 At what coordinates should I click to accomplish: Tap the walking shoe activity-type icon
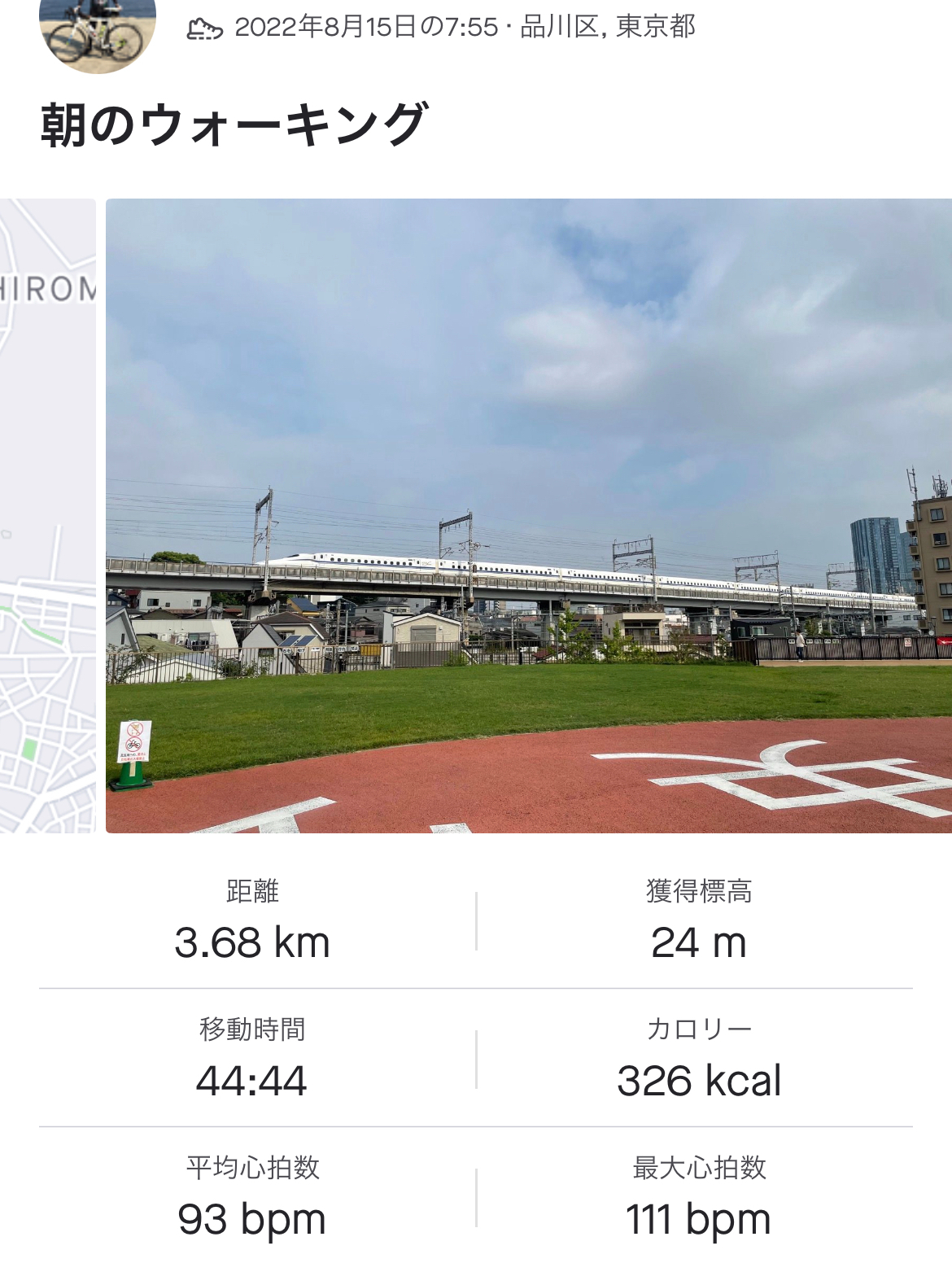[x=204, y=29]
